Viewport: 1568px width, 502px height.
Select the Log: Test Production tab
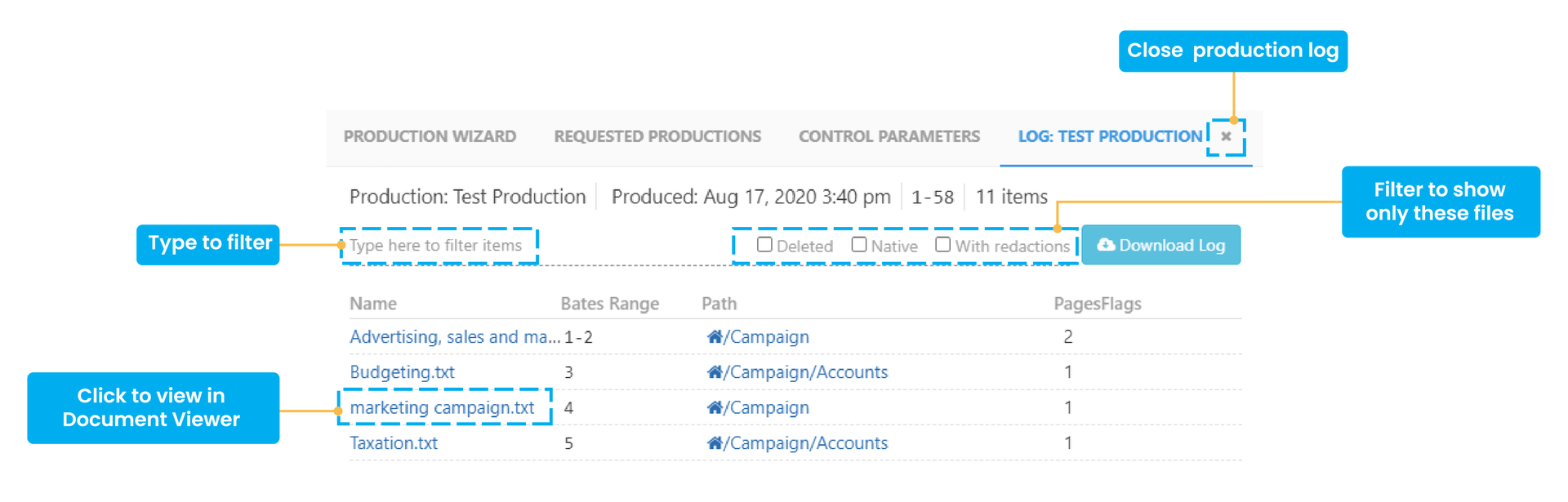[1109, 137]
